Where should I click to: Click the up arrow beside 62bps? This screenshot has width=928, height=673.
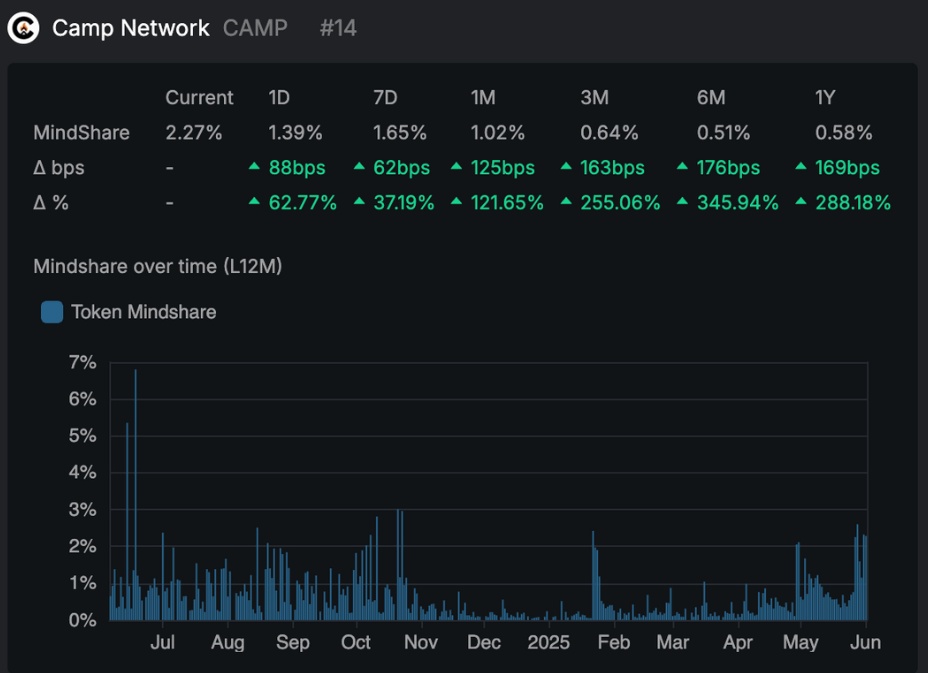[359, 166]
